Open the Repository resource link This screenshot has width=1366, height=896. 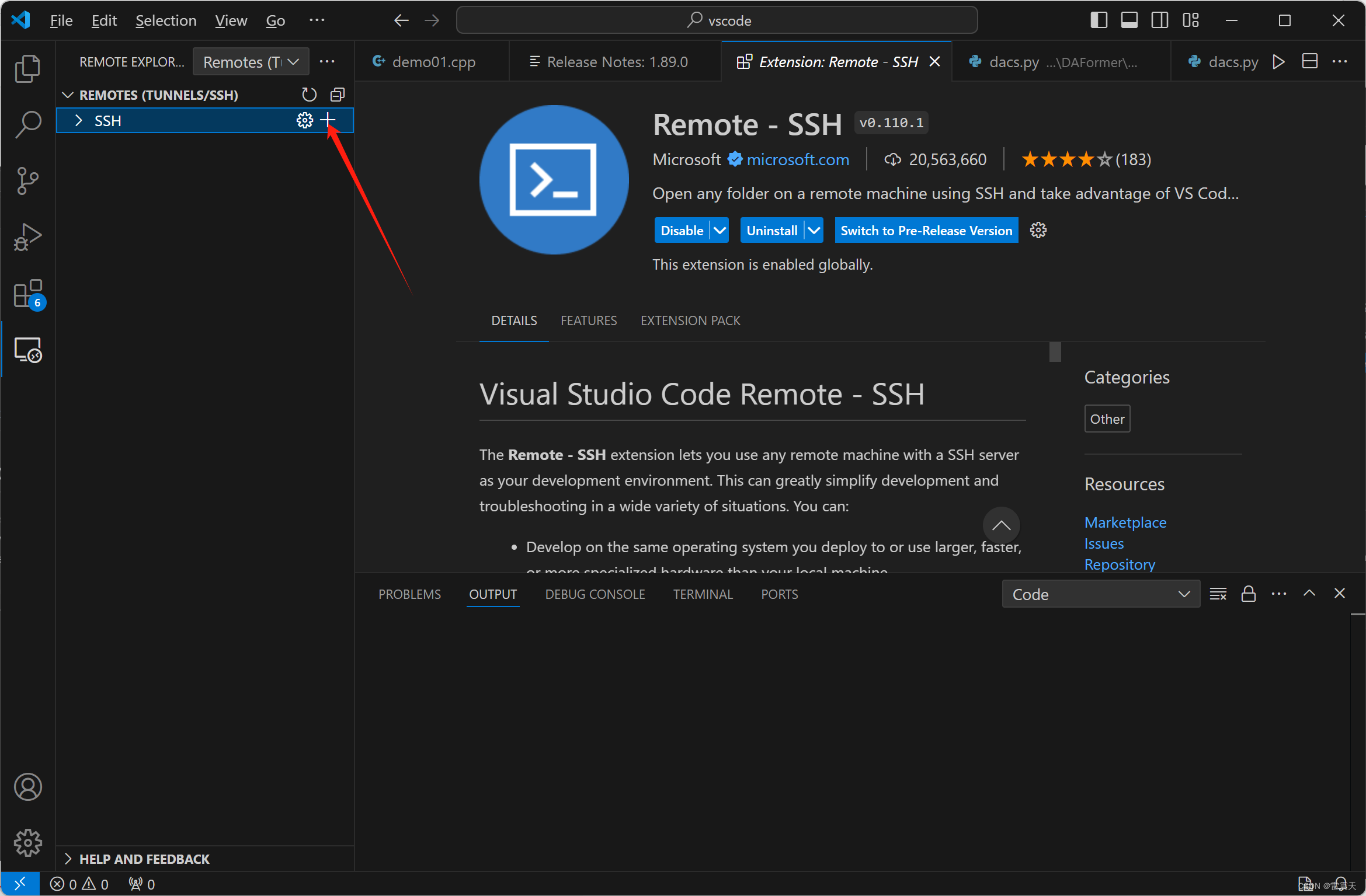click(1120, 564)
